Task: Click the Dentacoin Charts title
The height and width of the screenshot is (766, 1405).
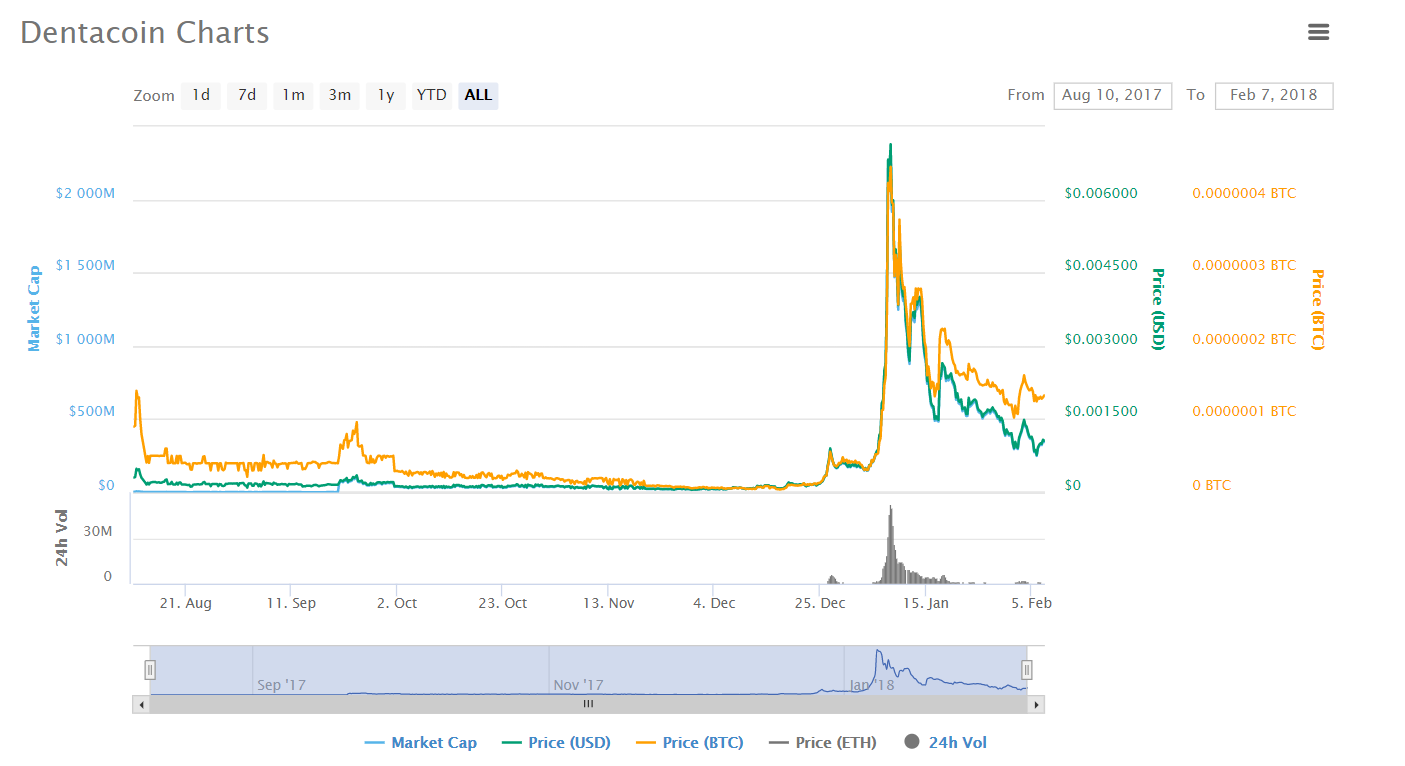Action: 145,32
